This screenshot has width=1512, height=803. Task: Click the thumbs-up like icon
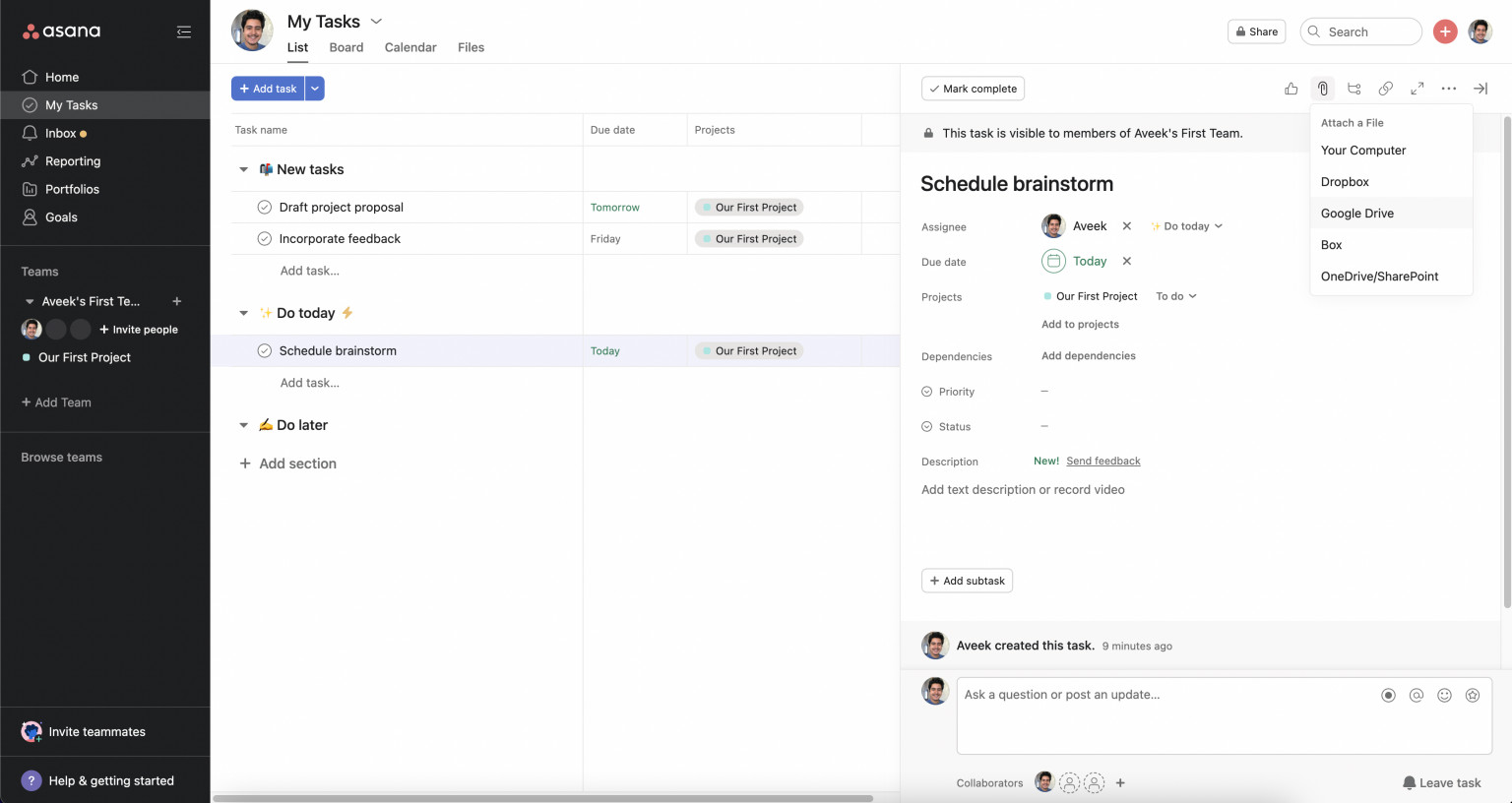point(1291,89)
